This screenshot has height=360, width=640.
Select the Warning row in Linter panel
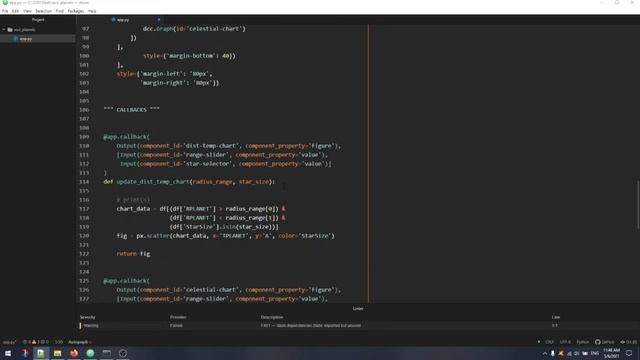coord(359,326)
